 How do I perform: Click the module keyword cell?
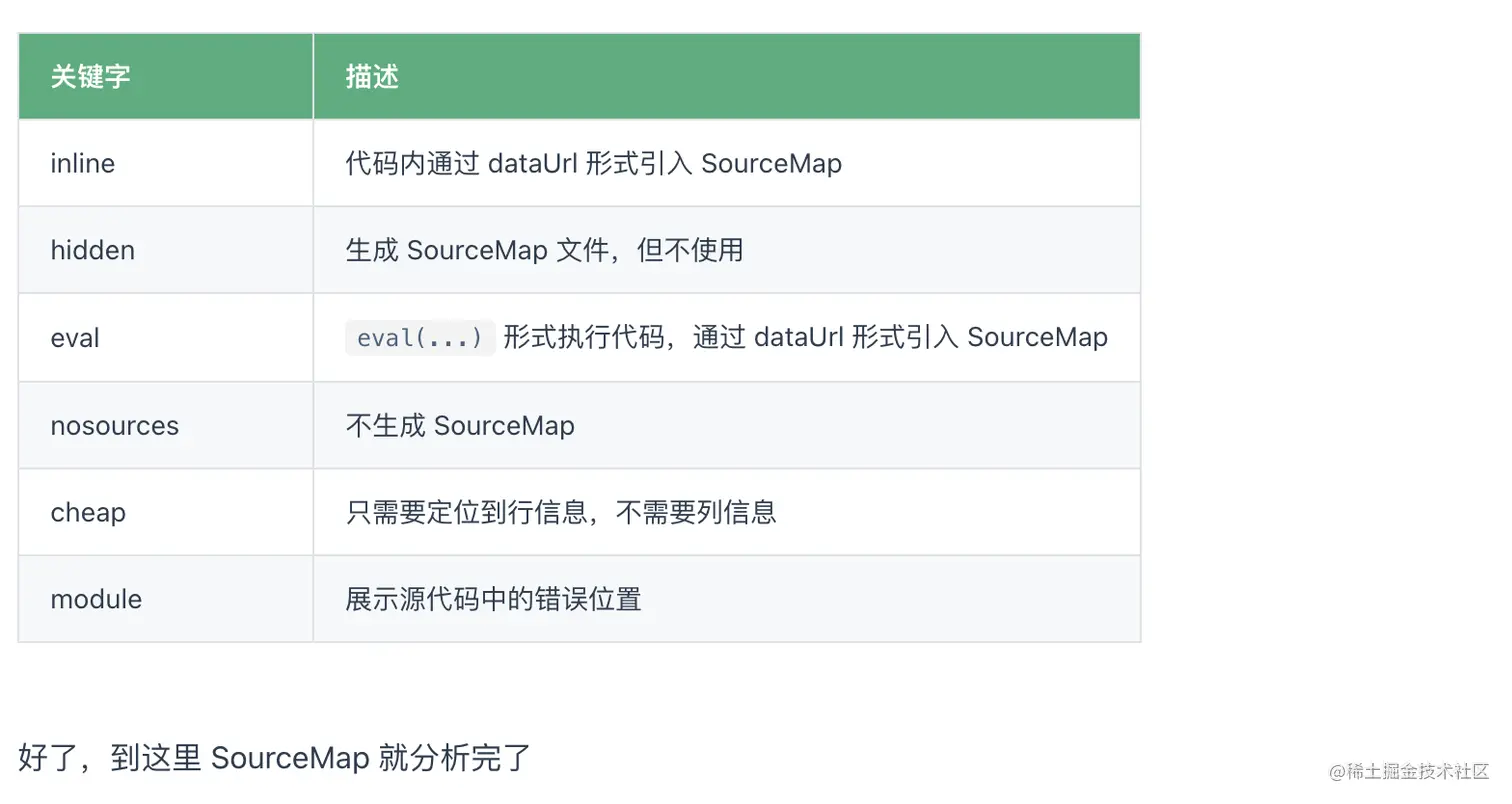coord(96,599)
